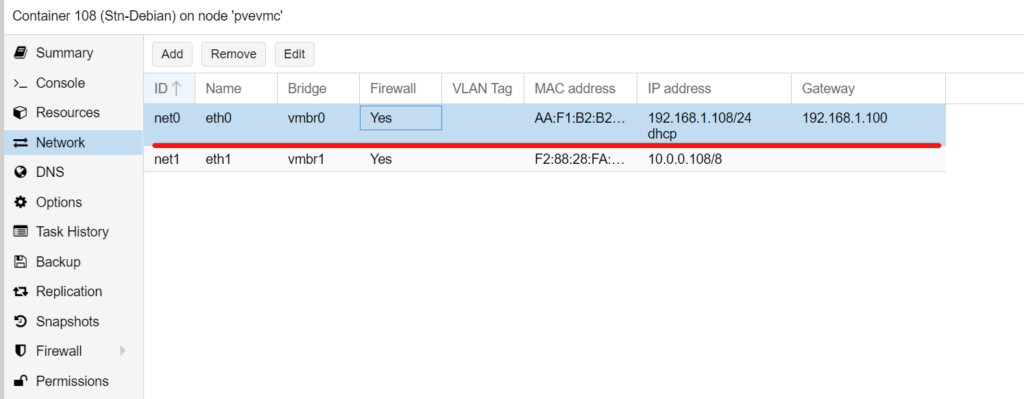Click the Options gear icon

[x=20, y=202]
